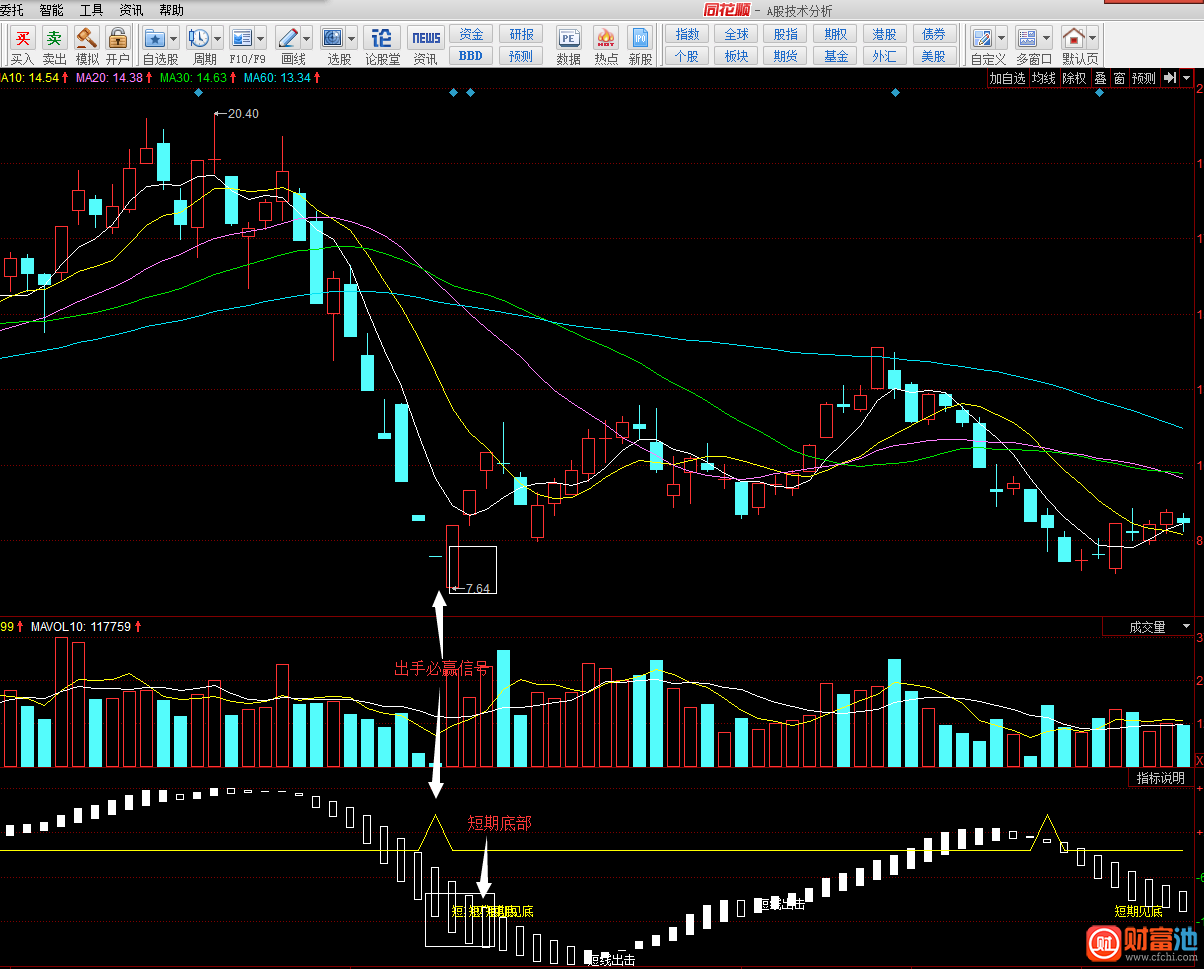Click the 新股 IPO icon

pos(640,38)
